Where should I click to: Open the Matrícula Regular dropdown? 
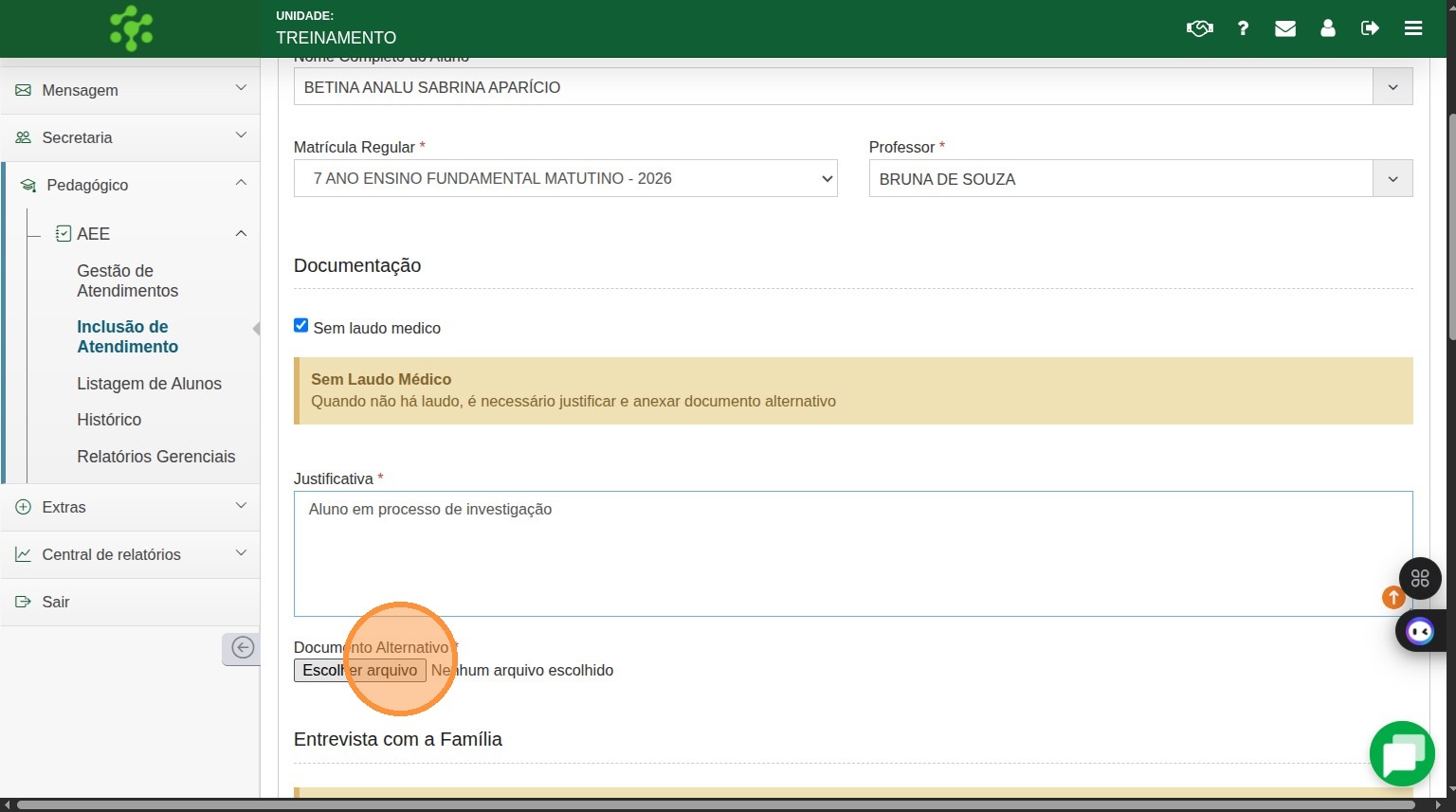click(565, 179)
